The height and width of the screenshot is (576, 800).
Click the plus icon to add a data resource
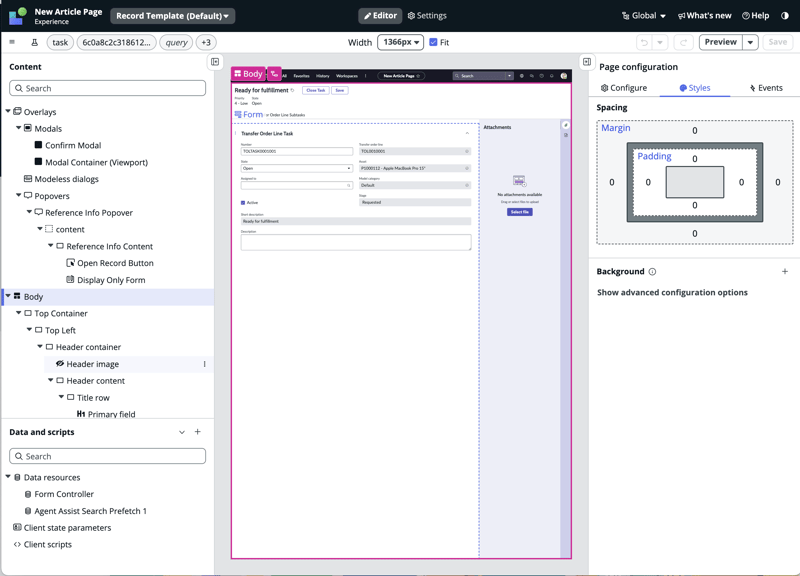(x=196, y=432)
